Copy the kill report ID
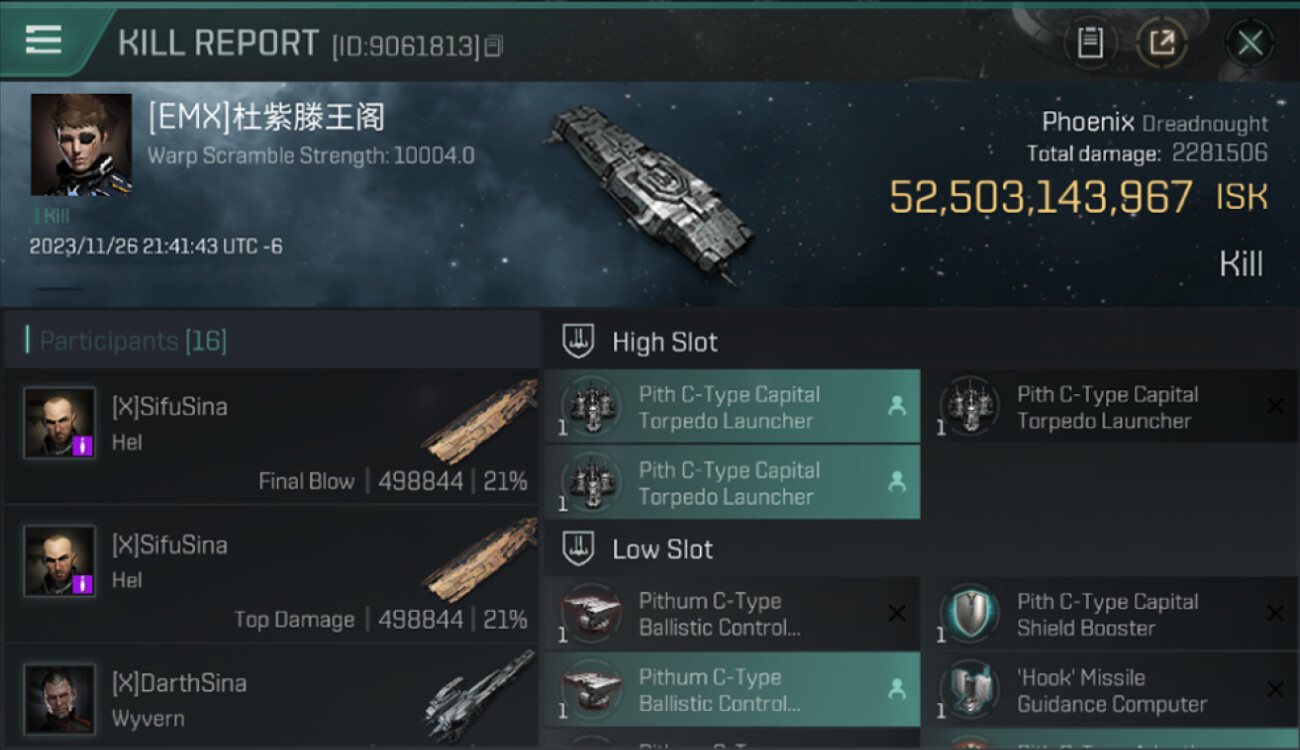The image size is (1300, 750). click(493, 46)
